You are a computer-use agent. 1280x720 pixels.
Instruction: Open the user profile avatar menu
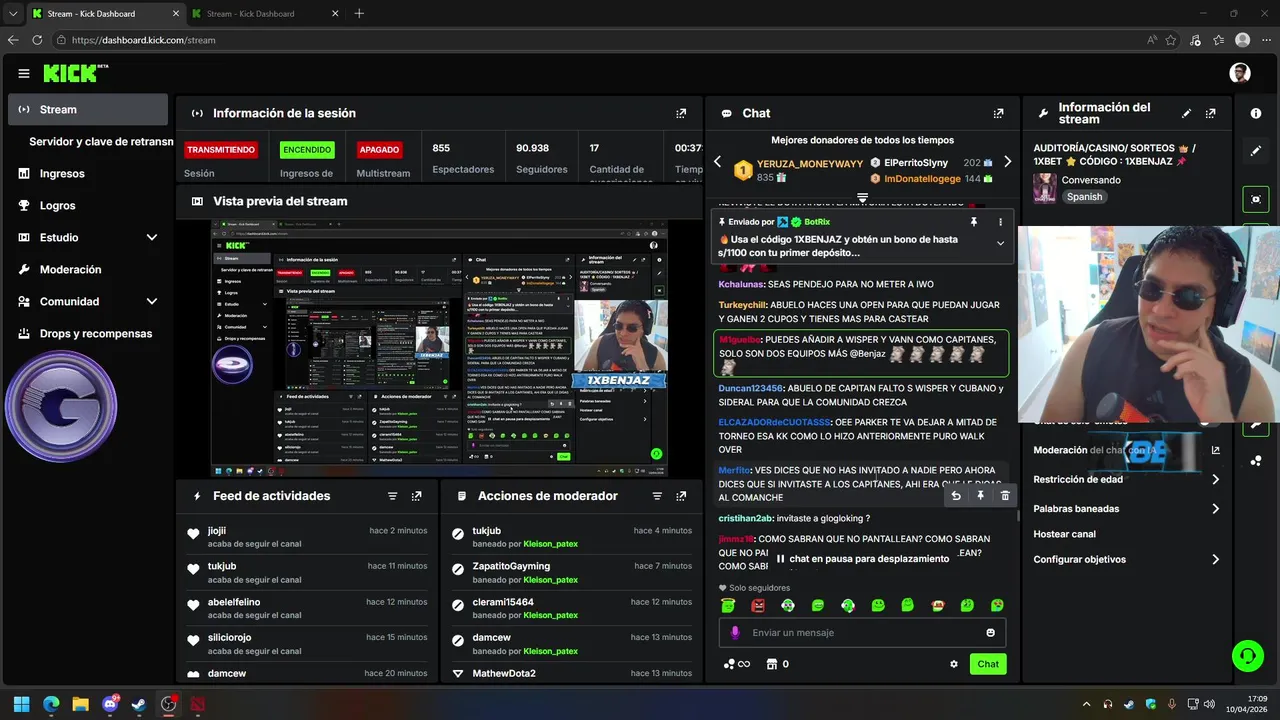pyautogui.click(x=1240, y=73)
